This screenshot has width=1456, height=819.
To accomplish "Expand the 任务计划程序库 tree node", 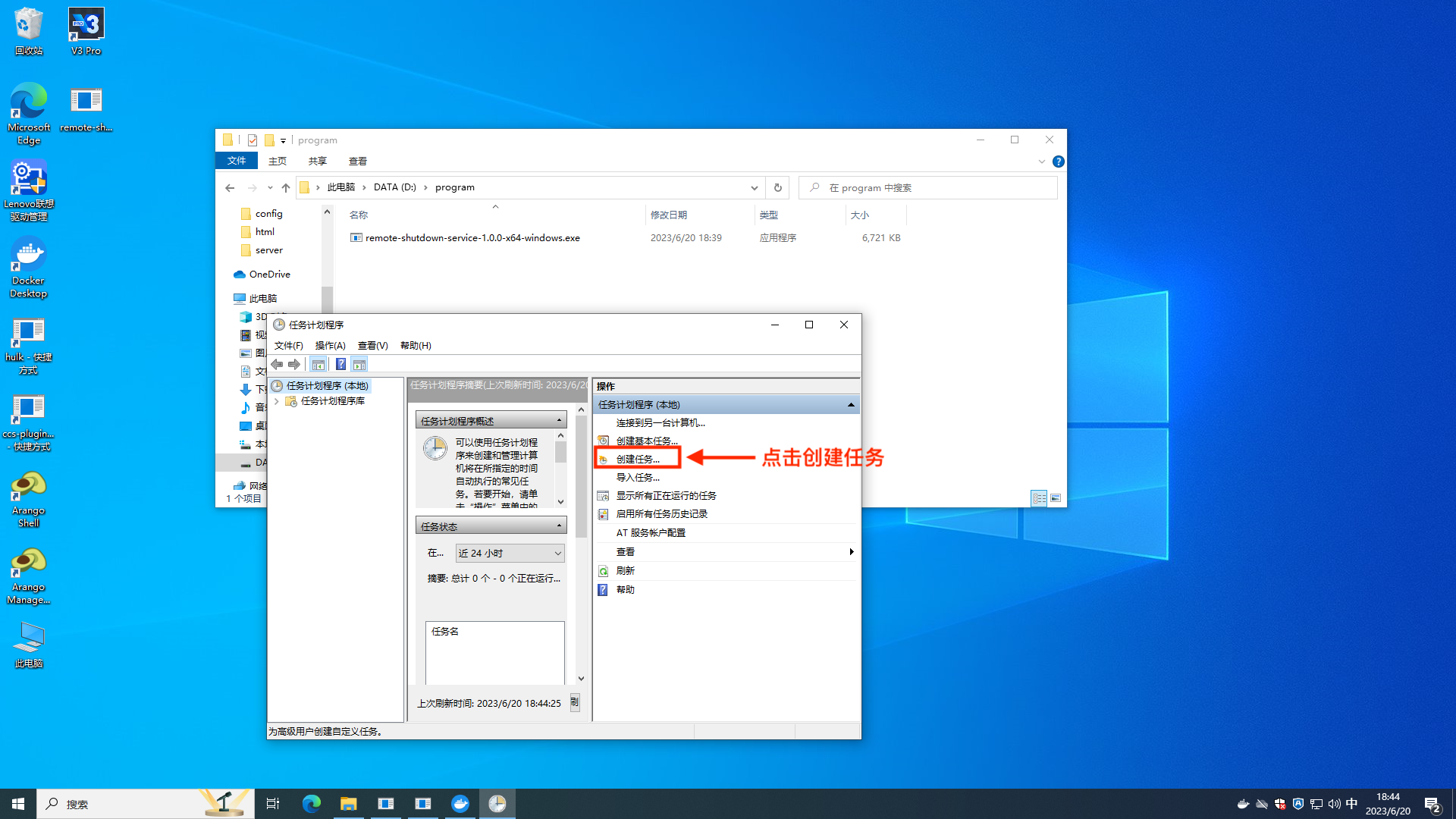I will 277,401.
